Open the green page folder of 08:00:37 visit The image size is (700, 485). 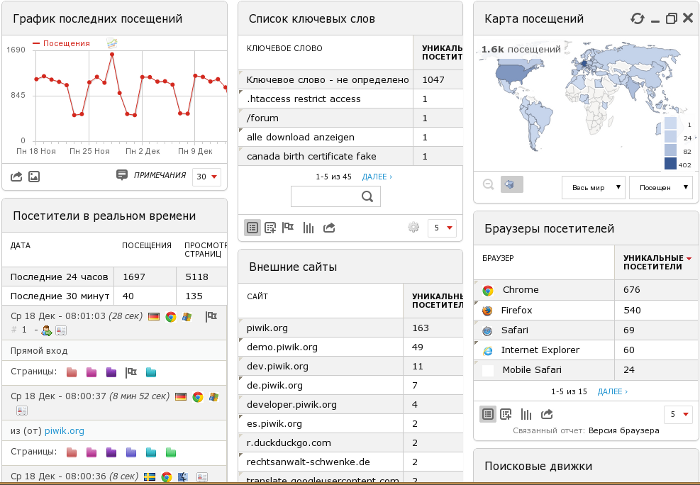171,452
